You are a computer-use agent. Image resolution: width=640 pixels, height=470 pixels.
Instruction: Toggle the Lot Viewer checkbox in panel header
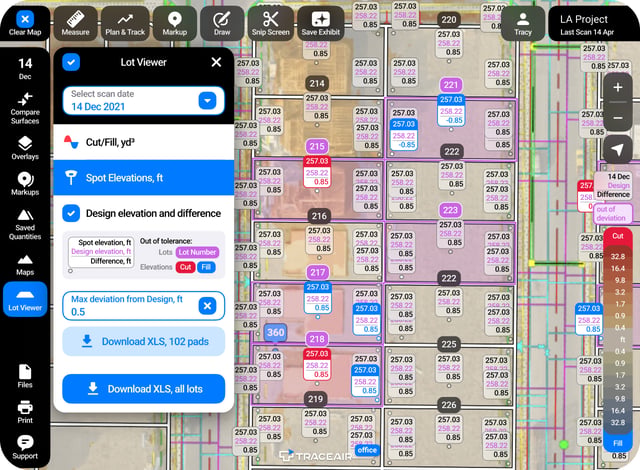tap(71, 62)
